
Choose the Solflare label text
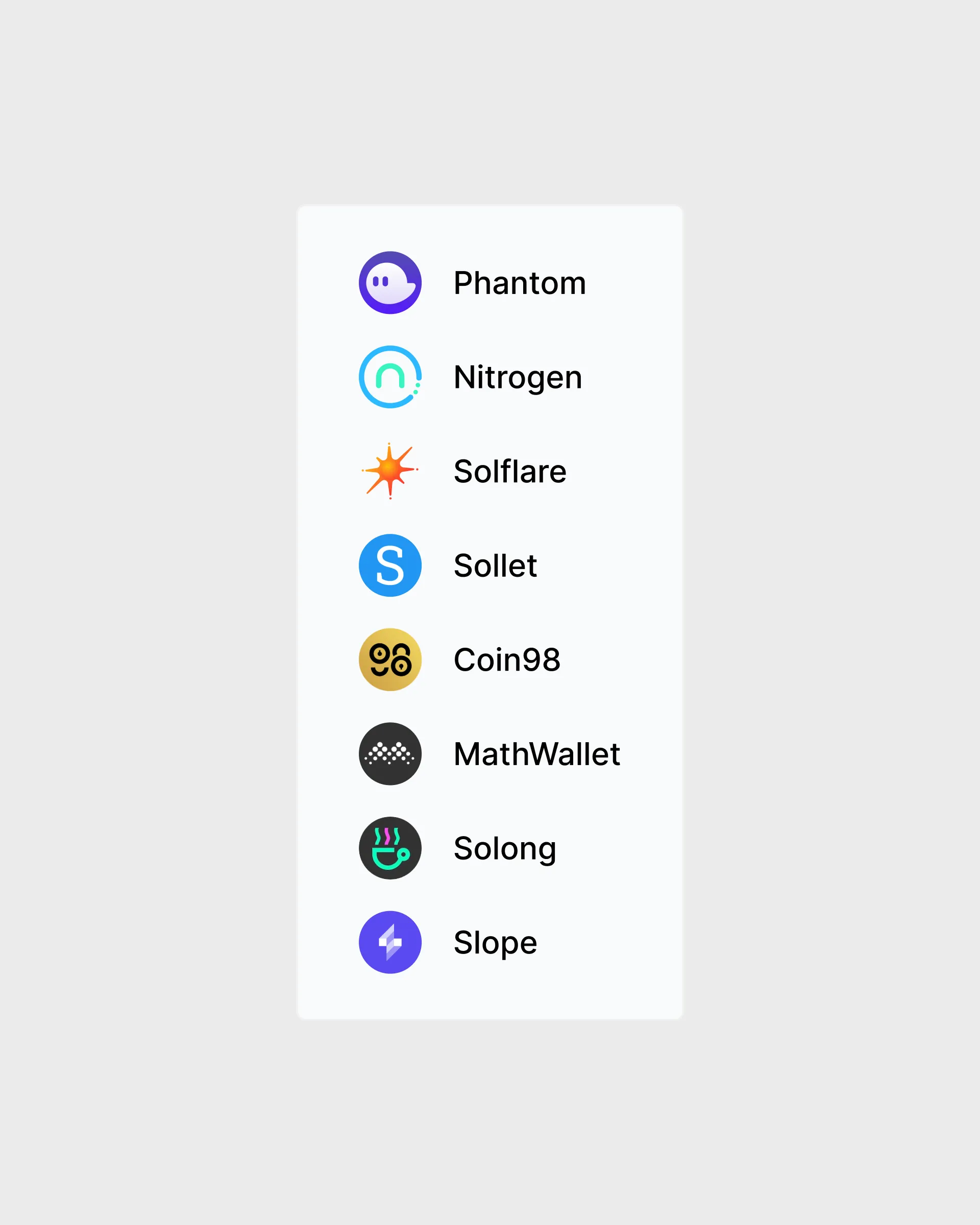point(509,472)
